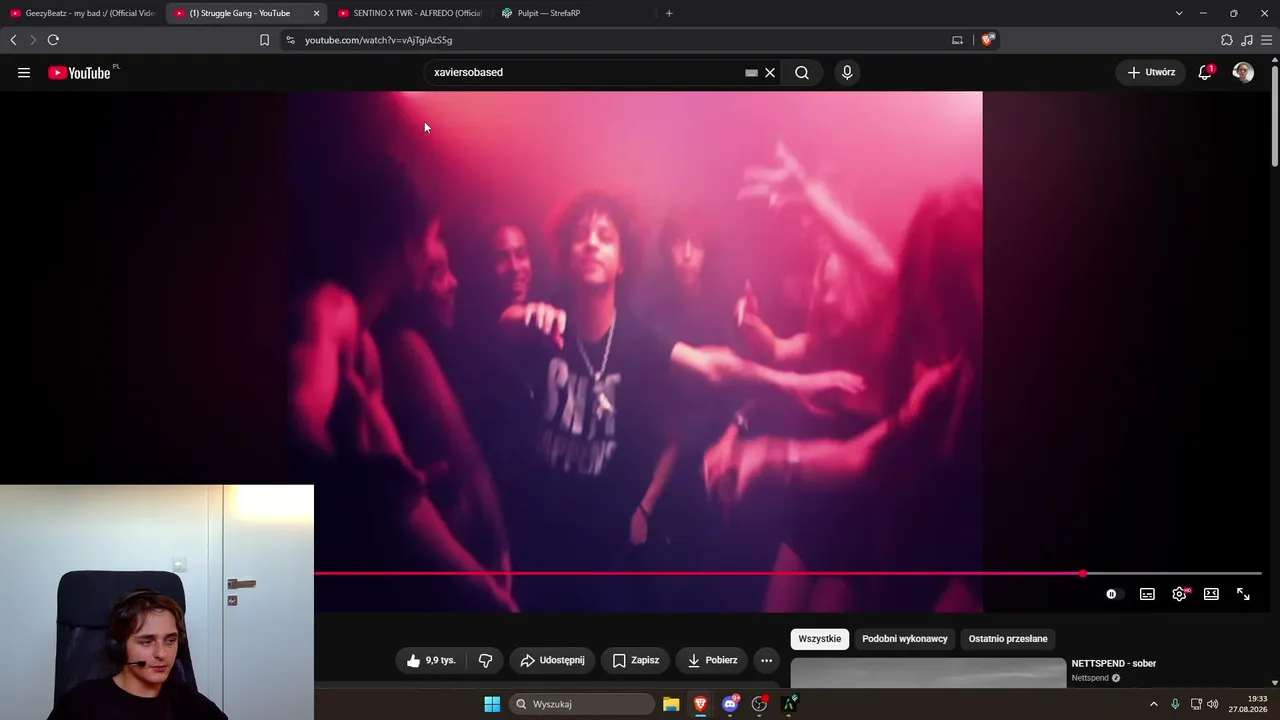Open the more actions three-dot menu

pos(766,661)
